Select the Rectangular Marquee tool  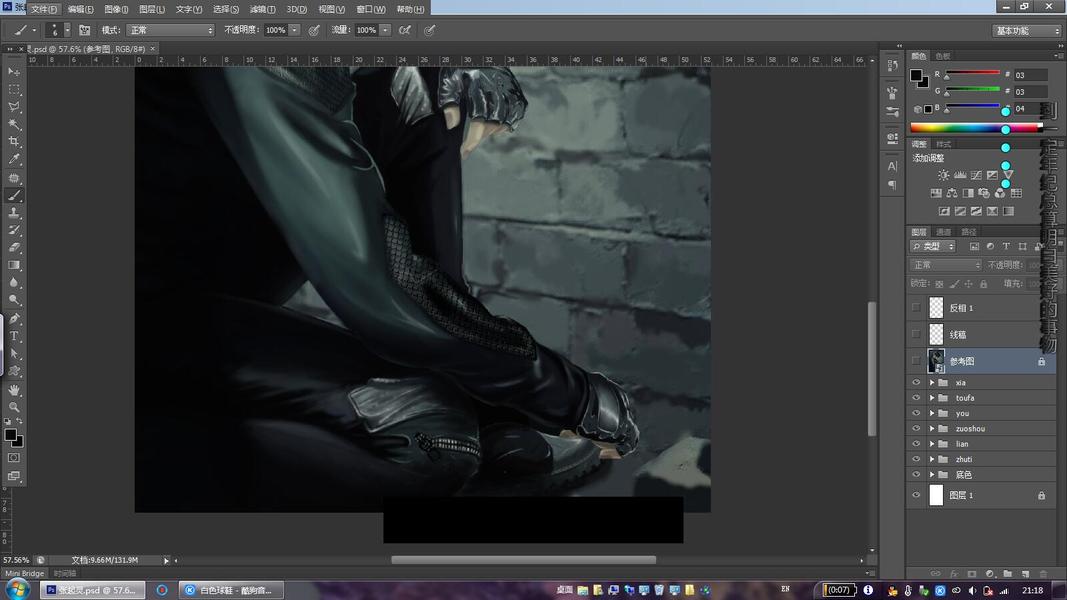(14, 89)
